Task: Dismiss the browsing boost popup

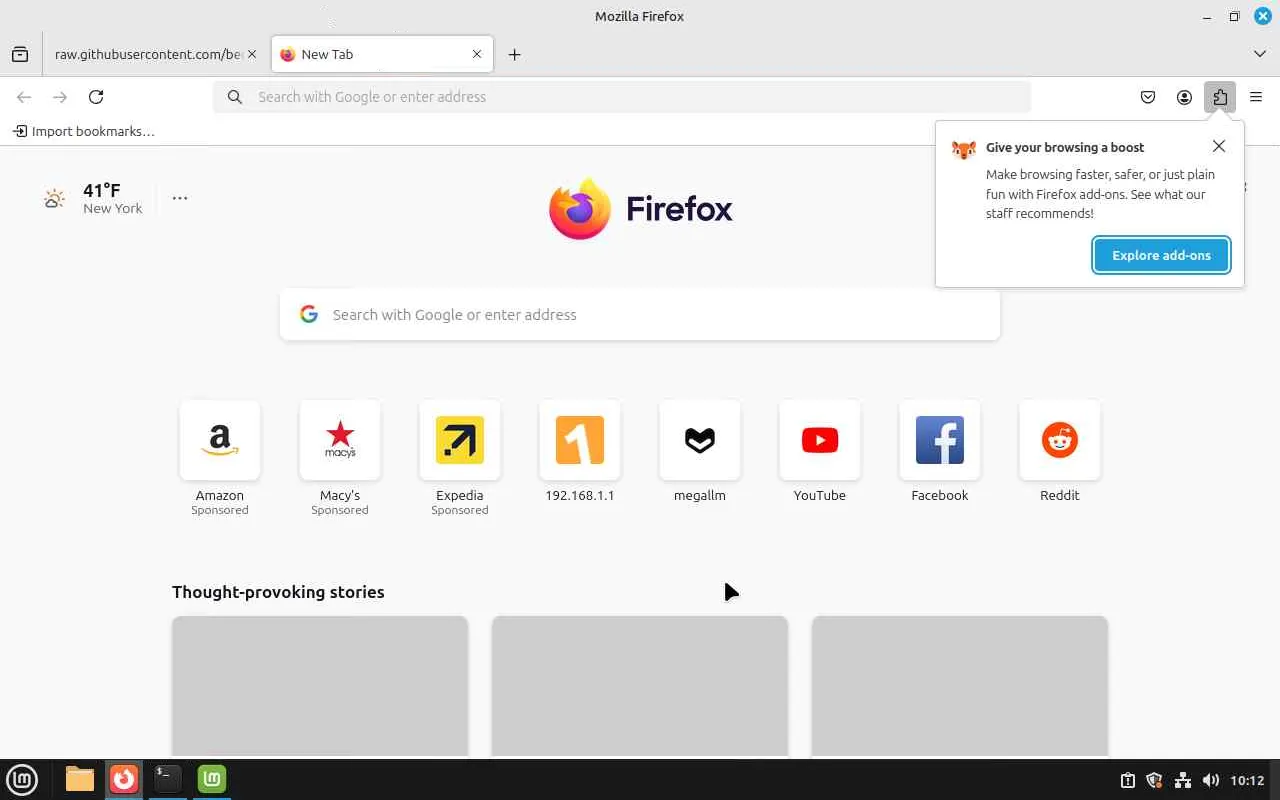Action: point(1219,146)
